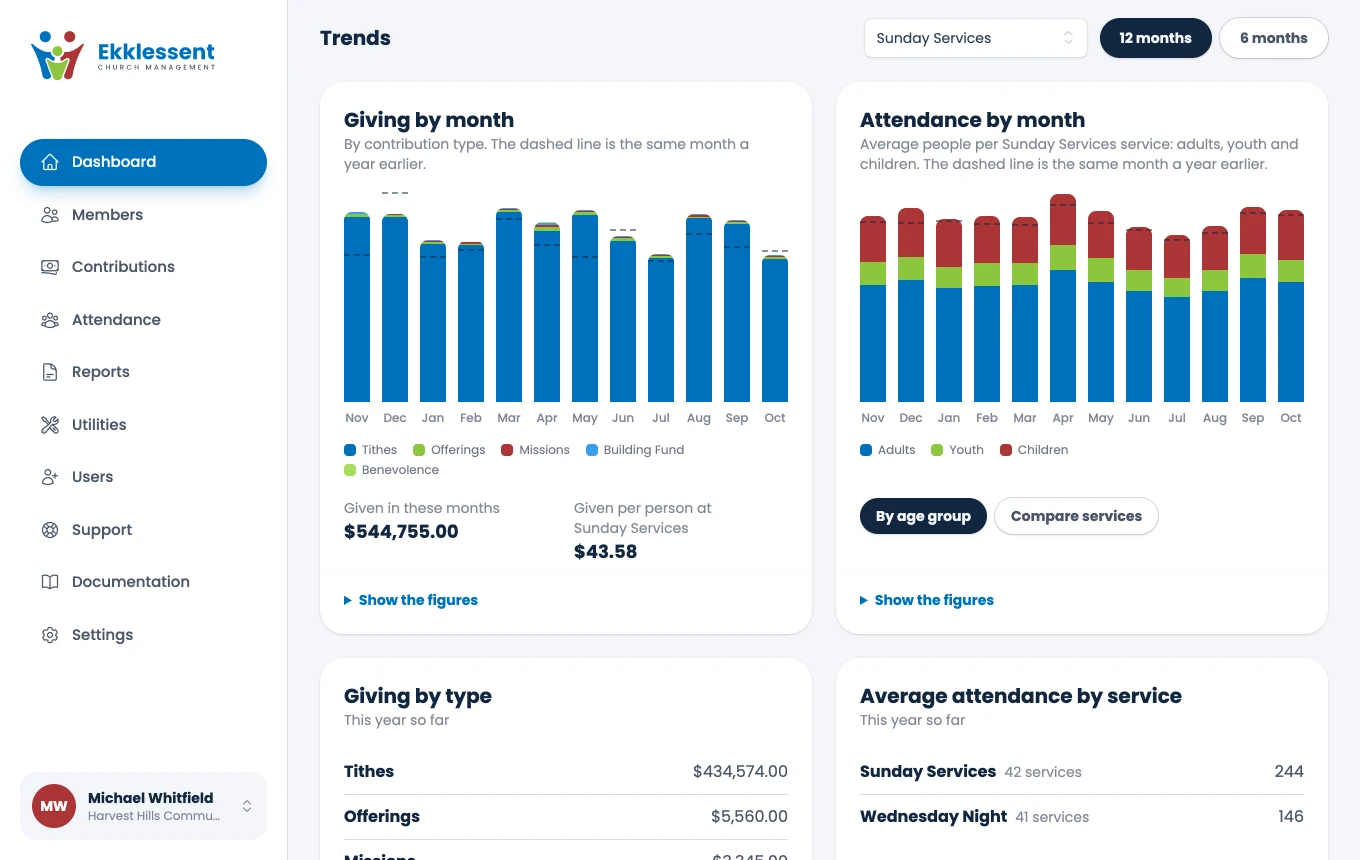Image resolution: width=1360 pixels, height=860 pixels.
Task: Open Contributions in the sidebar
Action: click(143, 267)
